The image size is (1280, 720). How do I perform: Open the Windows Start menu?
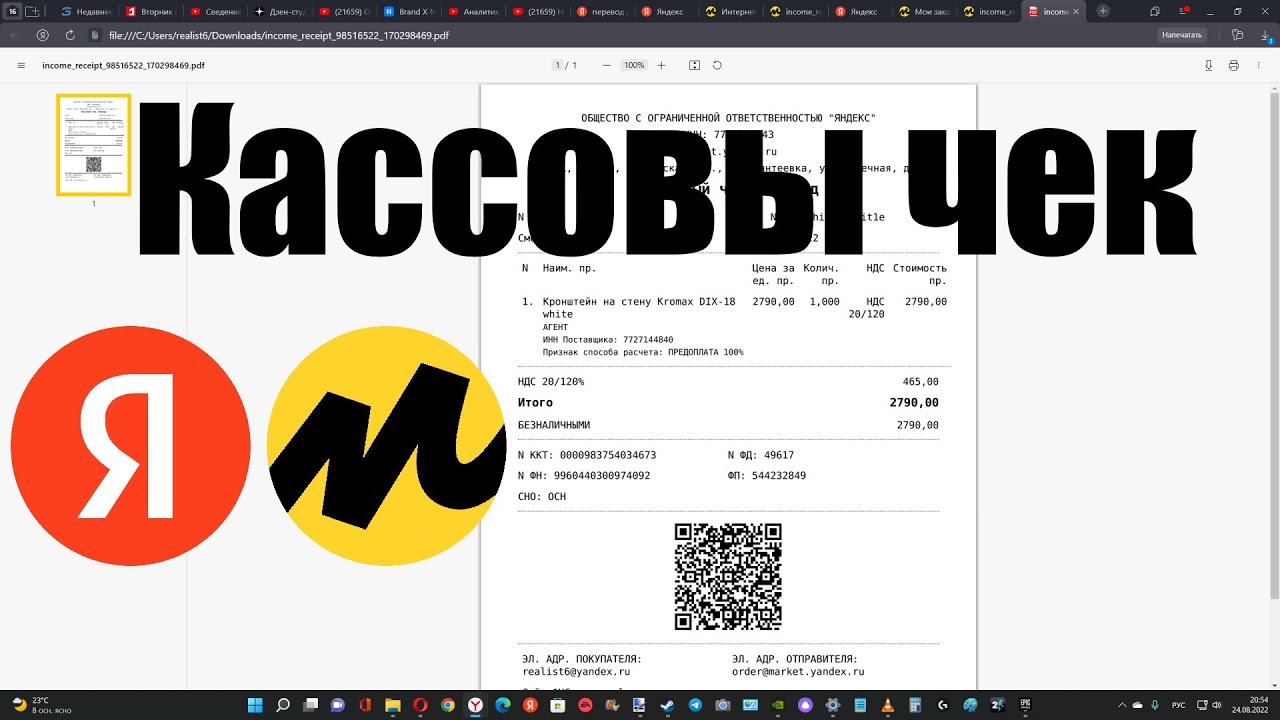tap(255, 705)
